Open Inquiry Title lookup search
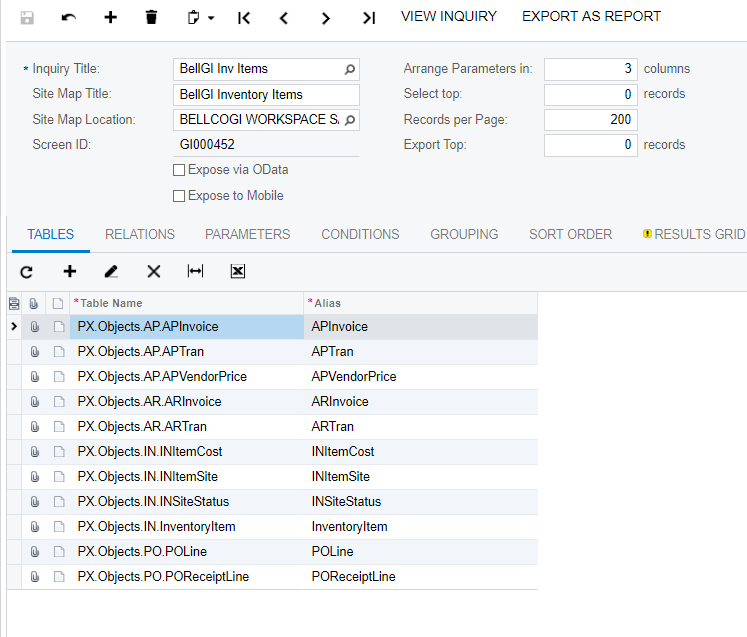Image resolution: width=747 pixels, height=637 pixels. pos(349,70)
